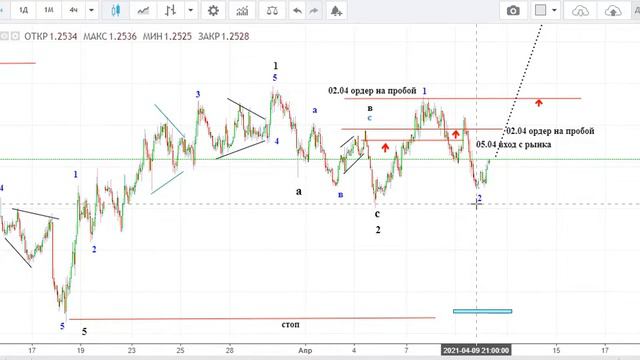Screen dimensions: 640x360
Task: Select the line chart style icon
Action: tap(143, 10)
